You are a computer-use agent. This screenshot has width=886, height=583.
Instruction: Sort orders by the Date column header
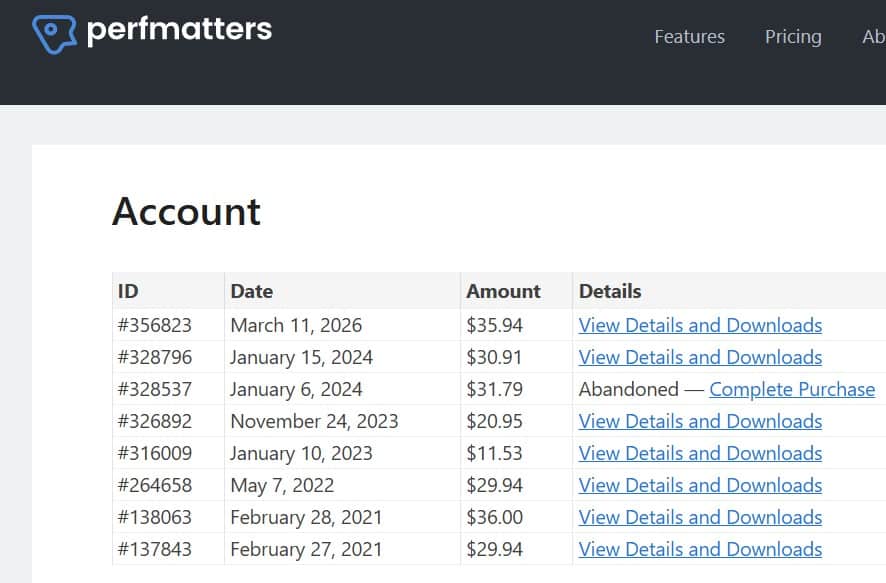251,291
